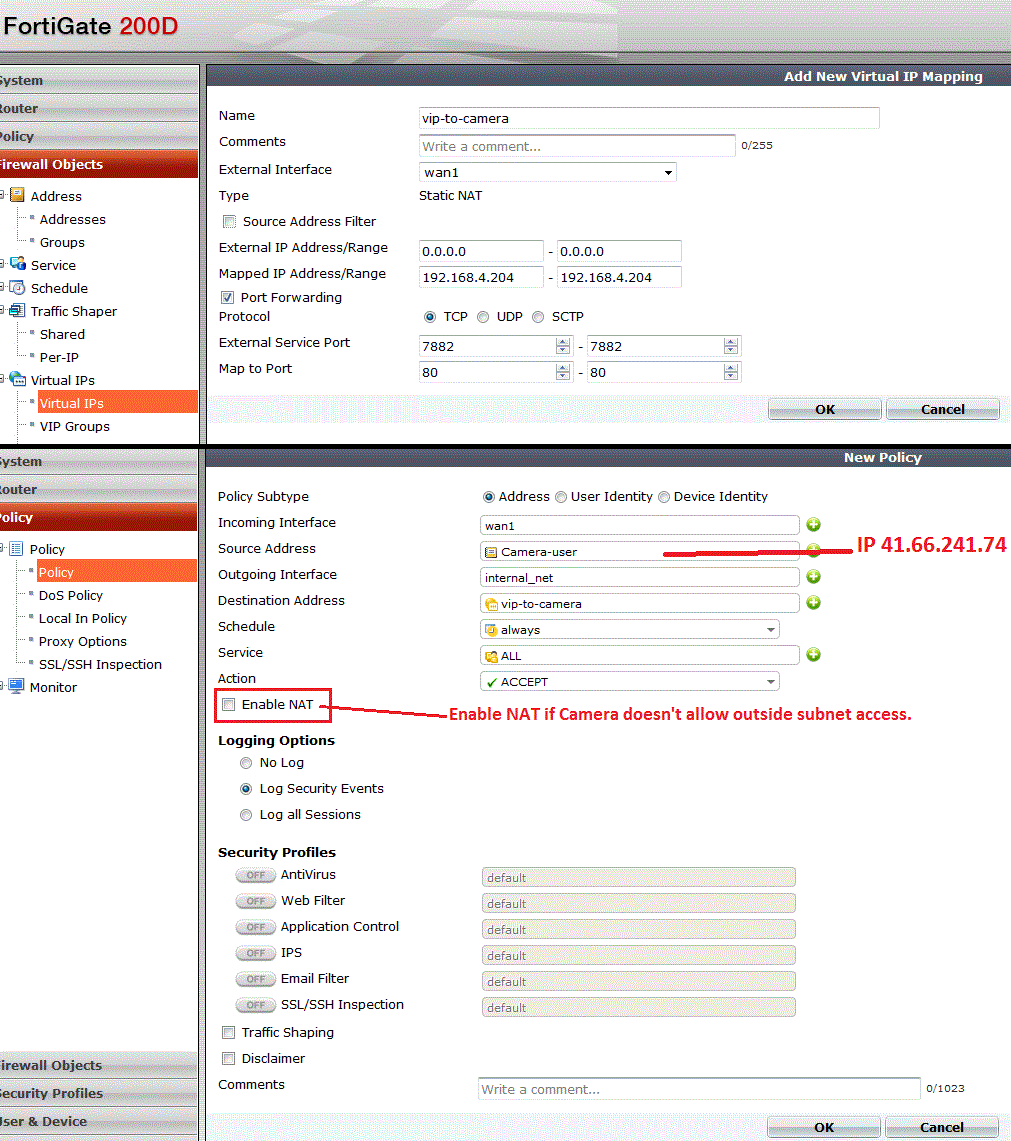
Task: Open SSL/SSH Inspection policy item
Action: point(100,664)
